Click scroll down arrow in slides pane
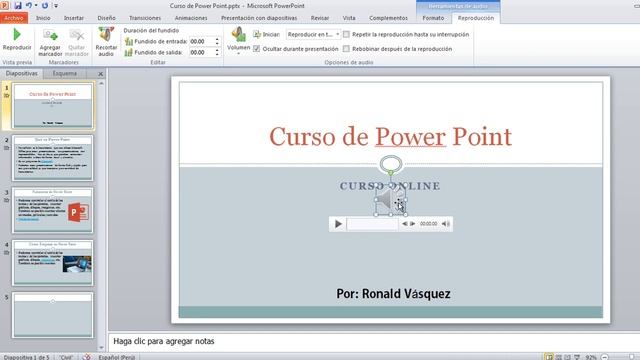The image size is (640, 360). (101, 348)
